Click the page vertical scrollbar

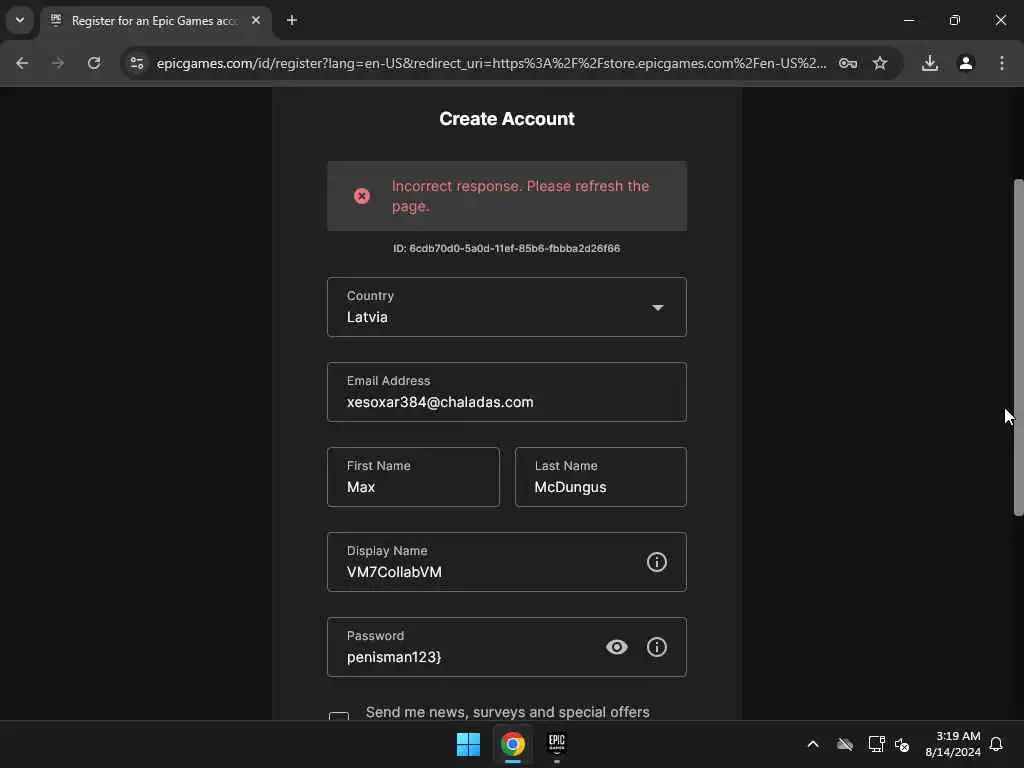pos(1018,347)
